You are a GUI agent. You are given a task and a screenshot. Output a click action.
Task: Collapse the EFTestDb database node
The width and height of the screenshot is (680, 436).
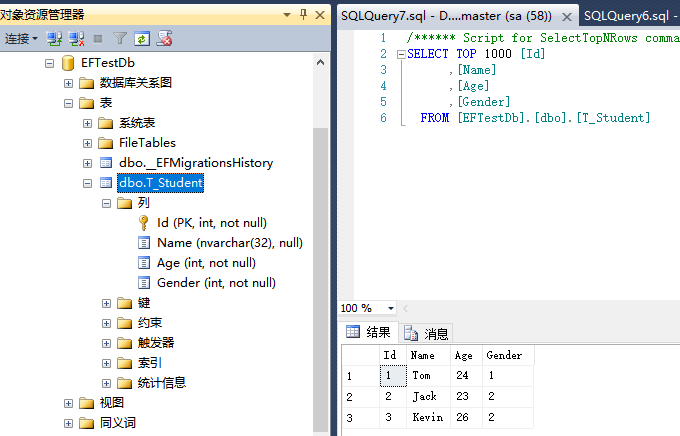(x=49, y=63)
